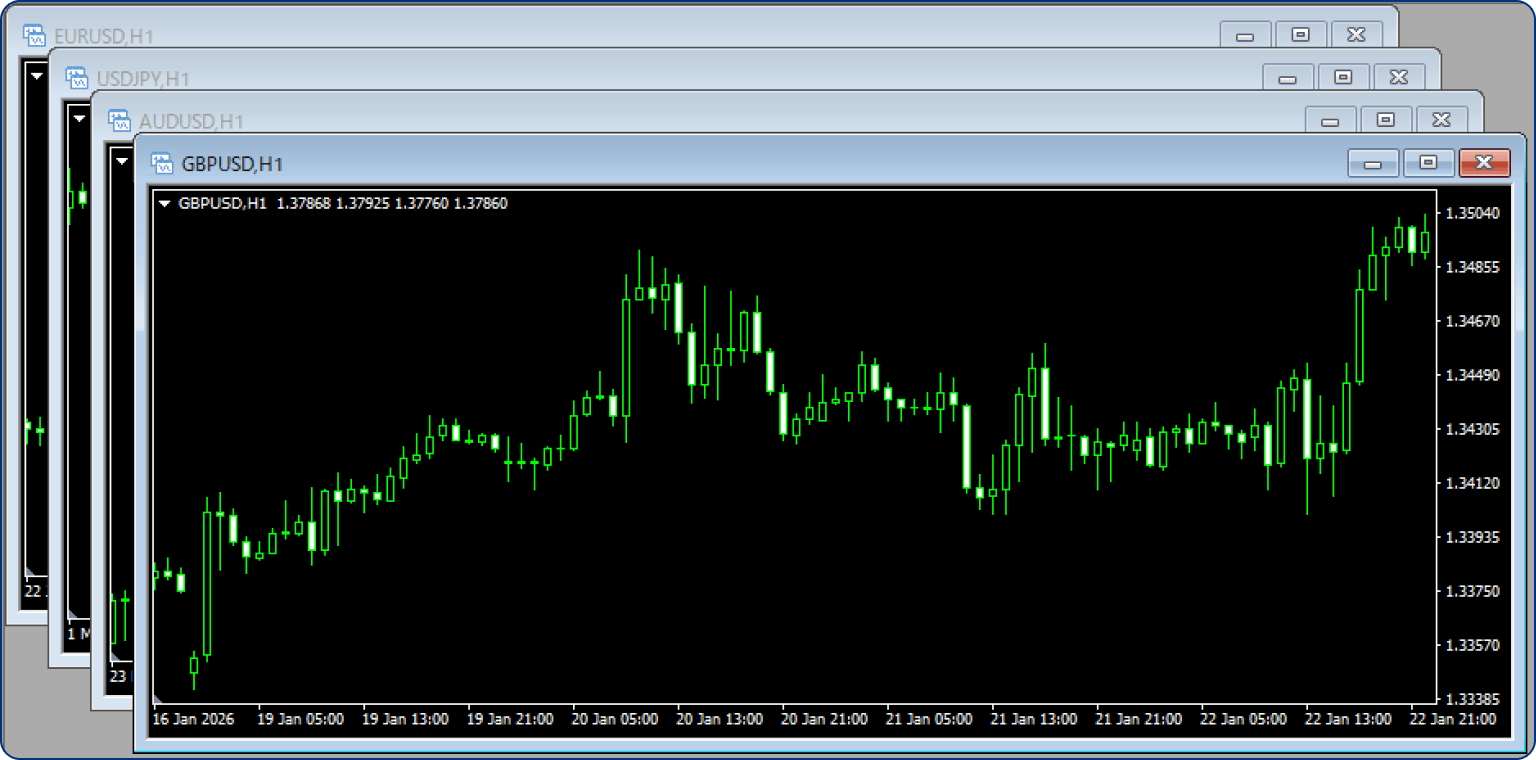Minimize the GBPUSD,H1 chart window
Viewport: 1536px width, 760px height.
(x=1373, y=163)
